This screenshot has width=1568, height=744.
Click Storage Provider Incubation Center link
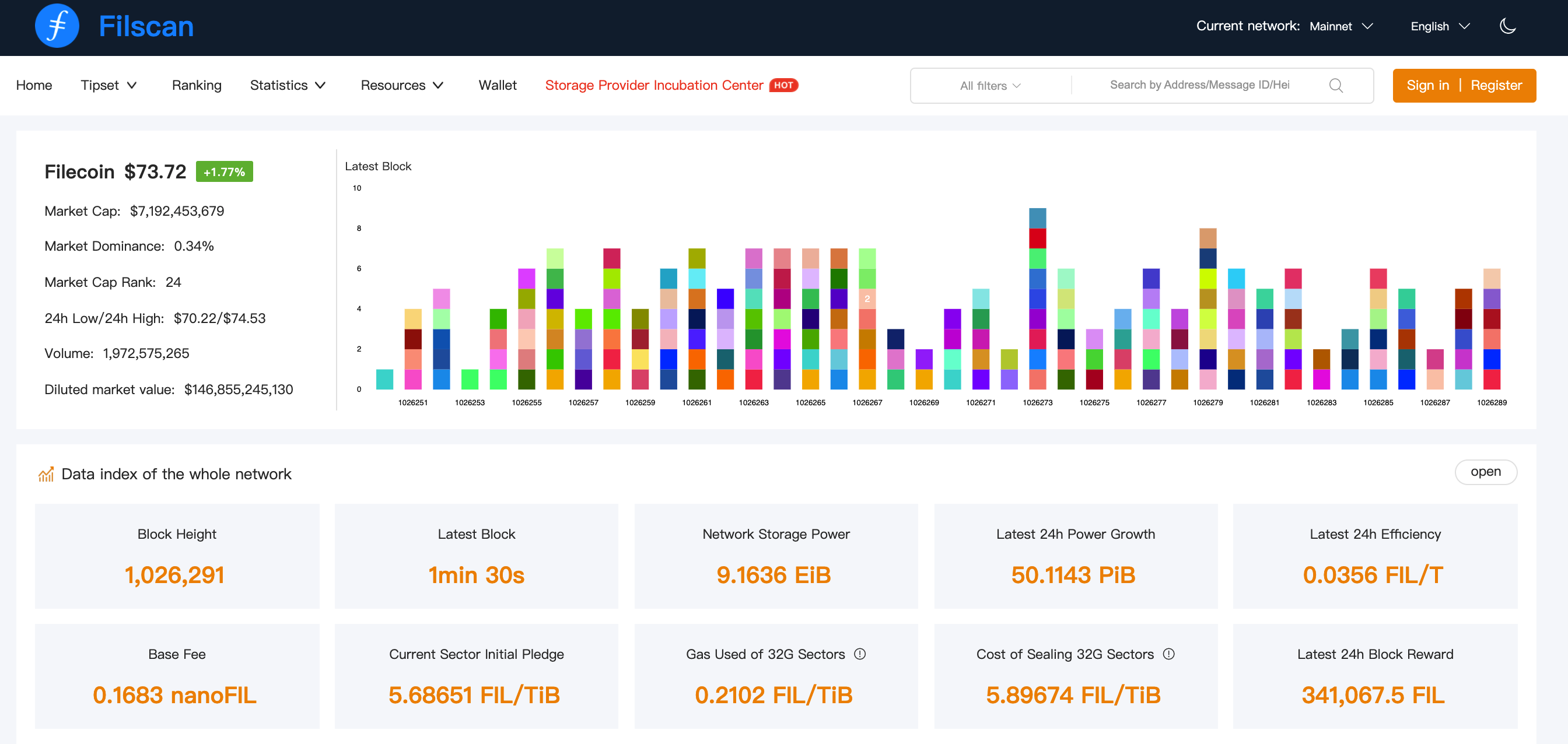tap(654, 85)
